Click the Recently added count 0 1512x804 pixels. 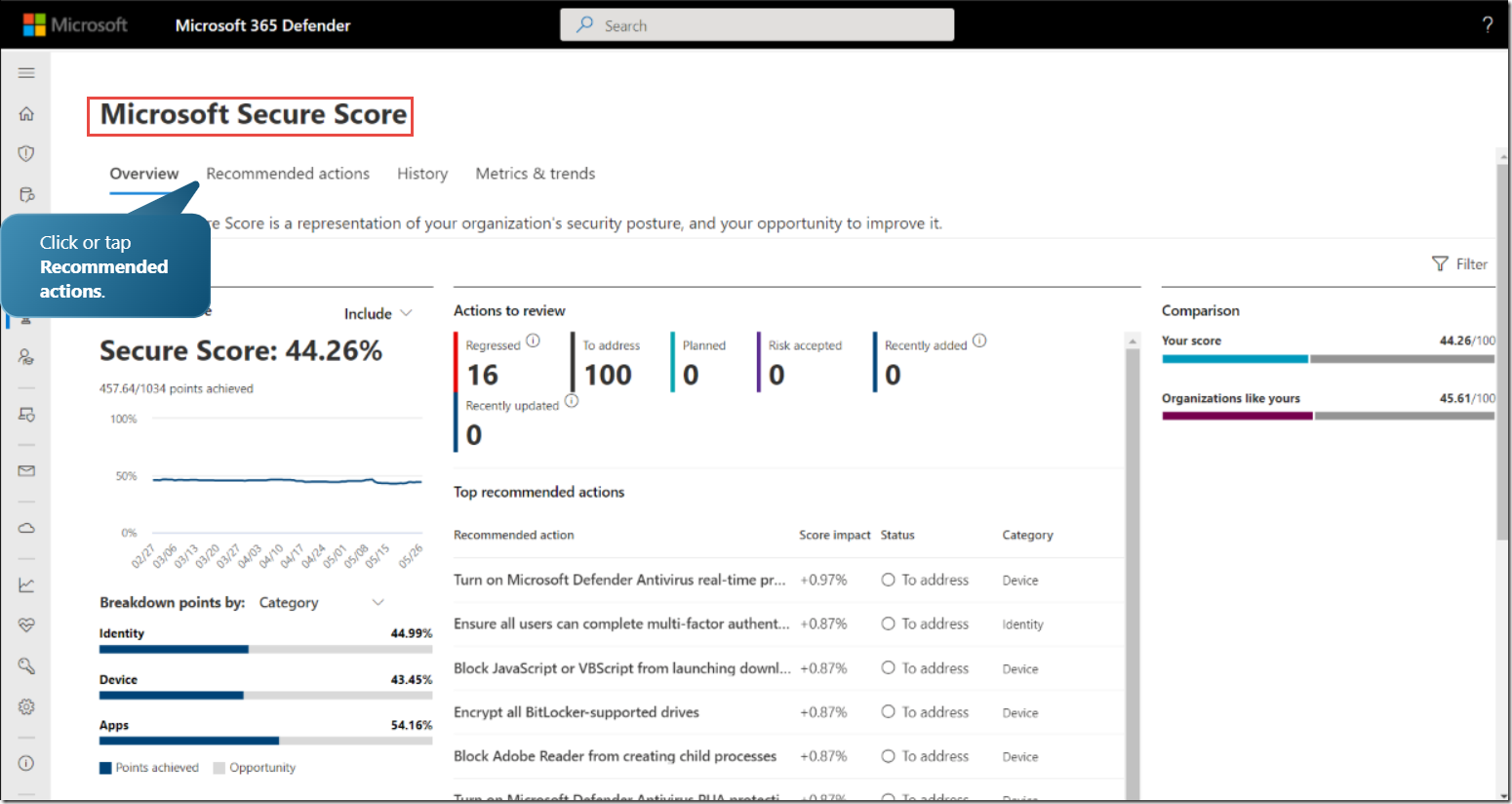893,375
